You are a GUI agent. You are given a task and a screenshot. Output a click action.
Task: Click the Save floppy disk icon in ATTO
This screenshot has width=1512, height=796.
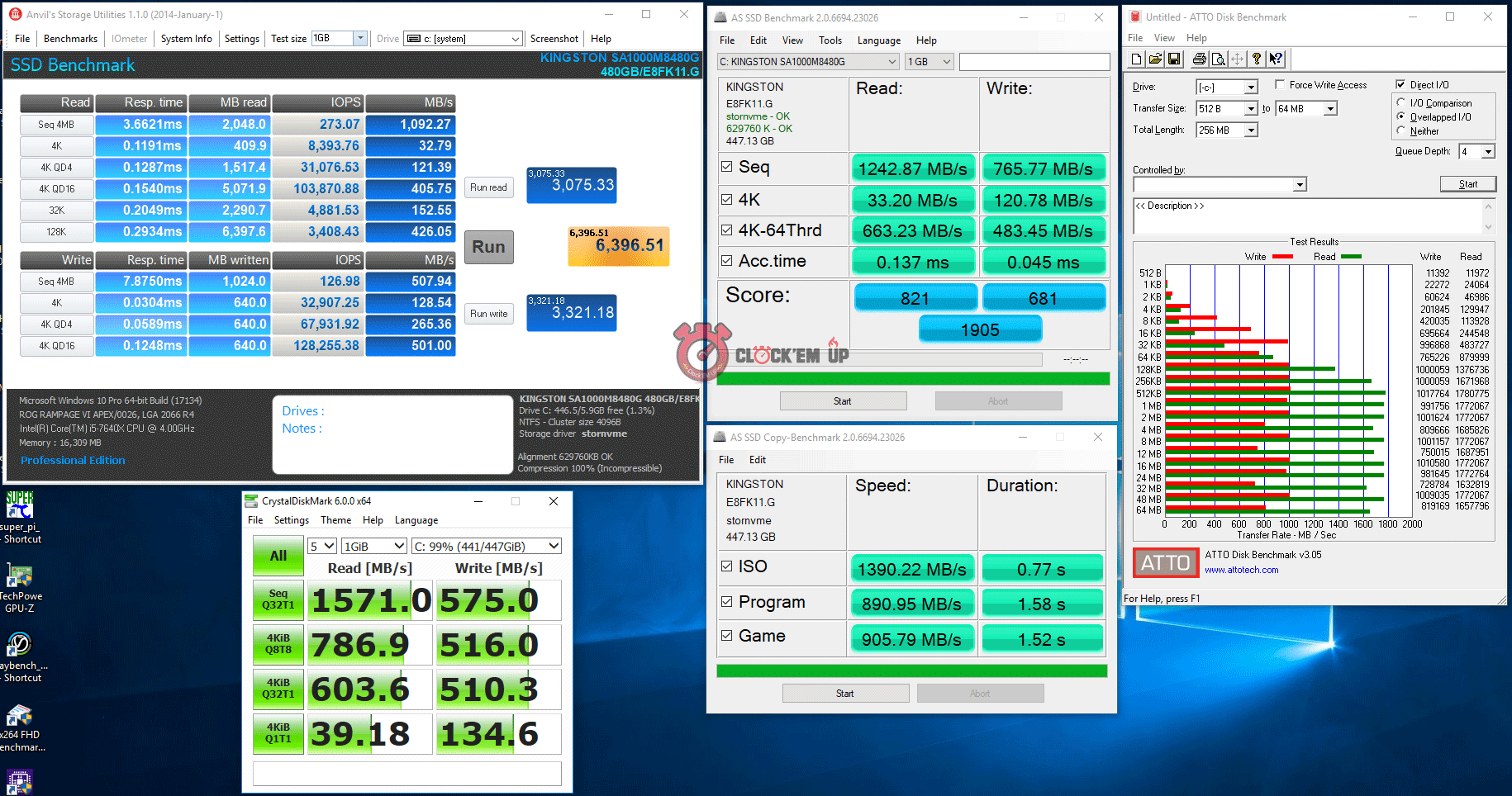point(1174,59)
